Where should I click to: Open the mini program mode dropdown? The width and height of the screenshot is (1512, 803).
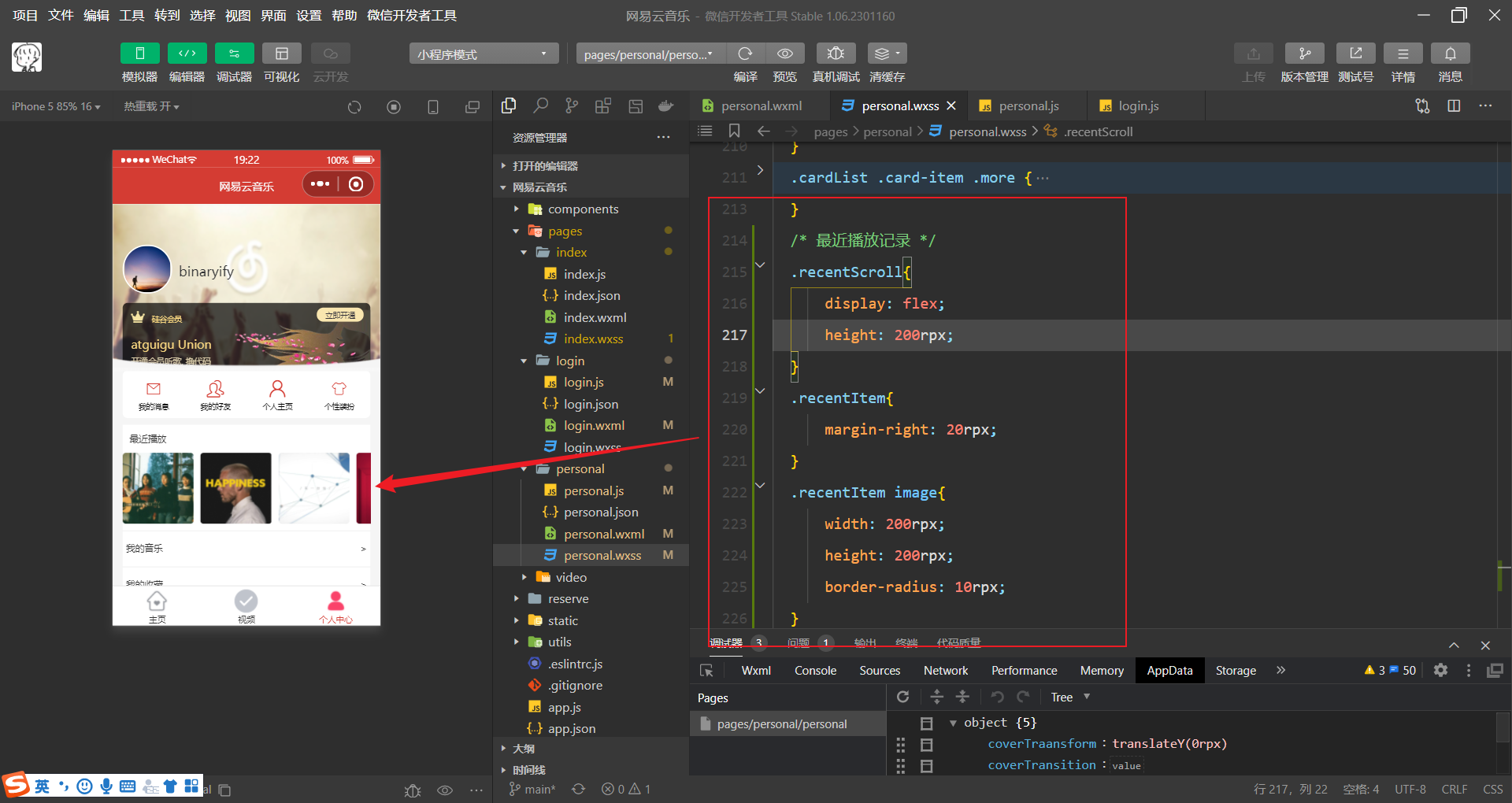tap(483, 54)
